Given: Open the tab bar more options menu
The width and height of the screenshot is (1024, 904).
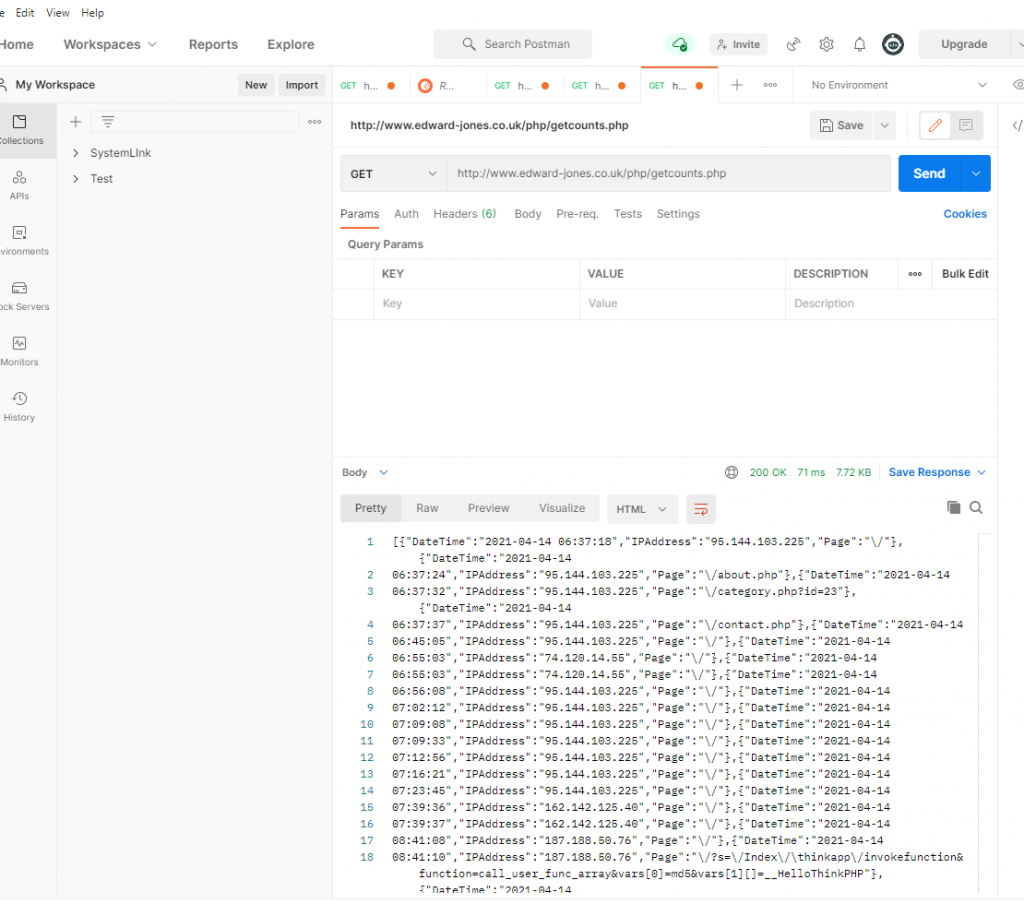Looking at the screenshot, I should click(771, 85).
